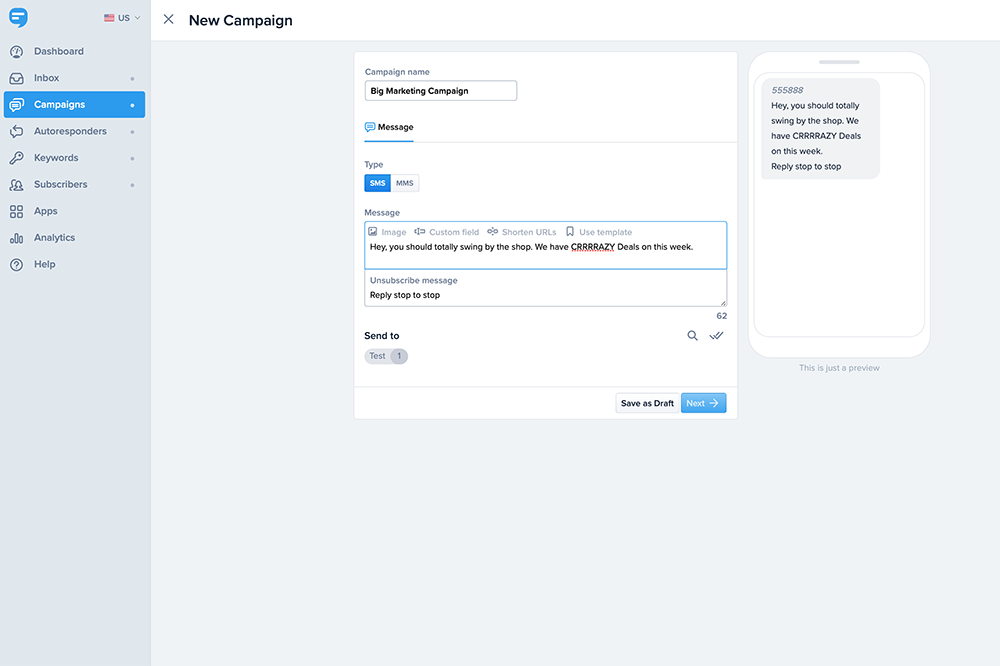
Task: Click the Autoresponders reply-arrow icon
Action: (x=16, y=131)
